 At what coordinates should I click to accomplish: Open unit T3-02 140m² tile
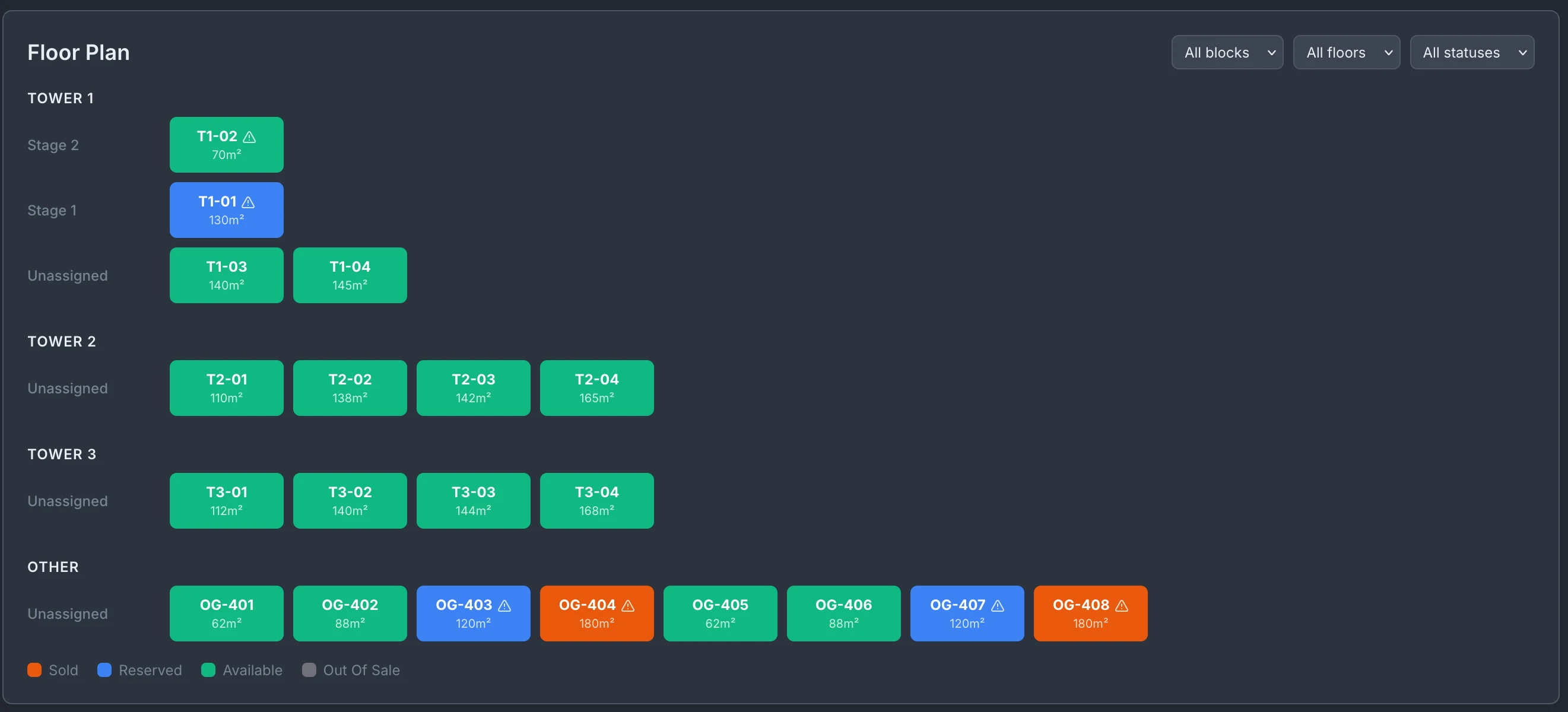pos(350,501)
